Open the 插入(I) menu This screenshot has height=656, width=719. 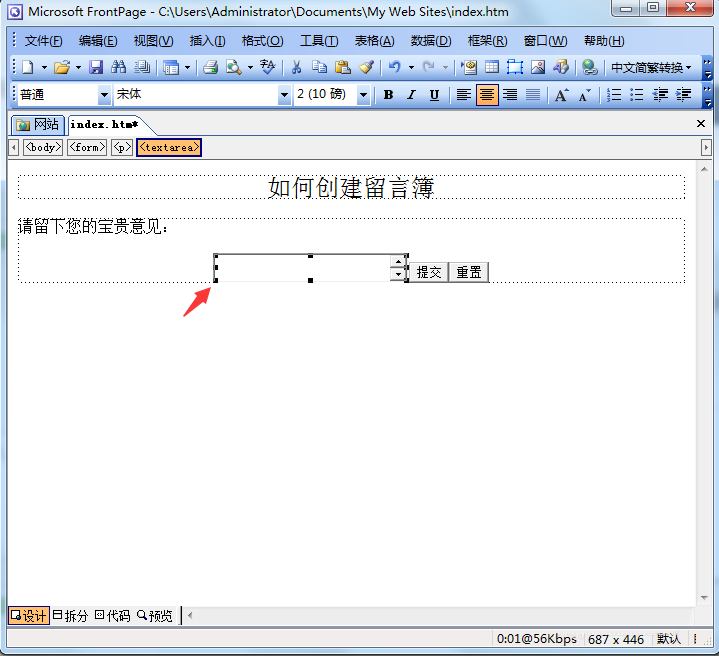207,41
